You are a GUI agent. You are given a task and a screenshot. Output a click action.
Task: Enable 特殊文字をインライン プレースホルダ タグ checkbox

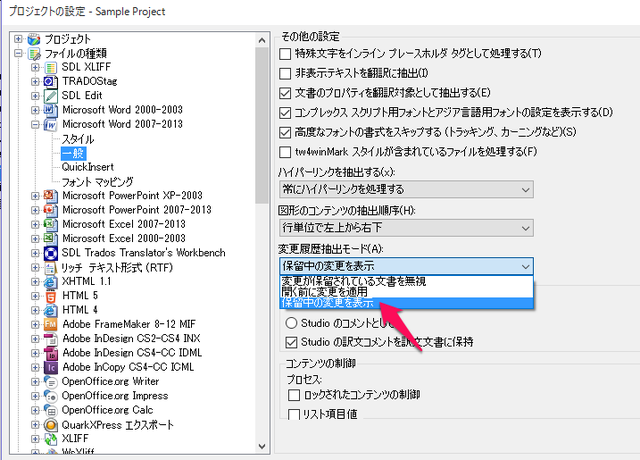(x=285, y=54)
